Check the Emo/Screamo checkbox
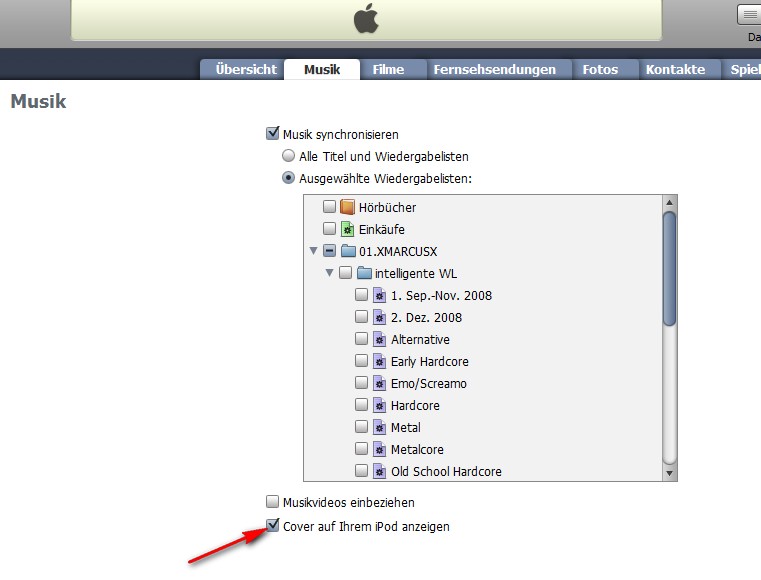This screenshot has height=580, width=761. tap(362, 382)
